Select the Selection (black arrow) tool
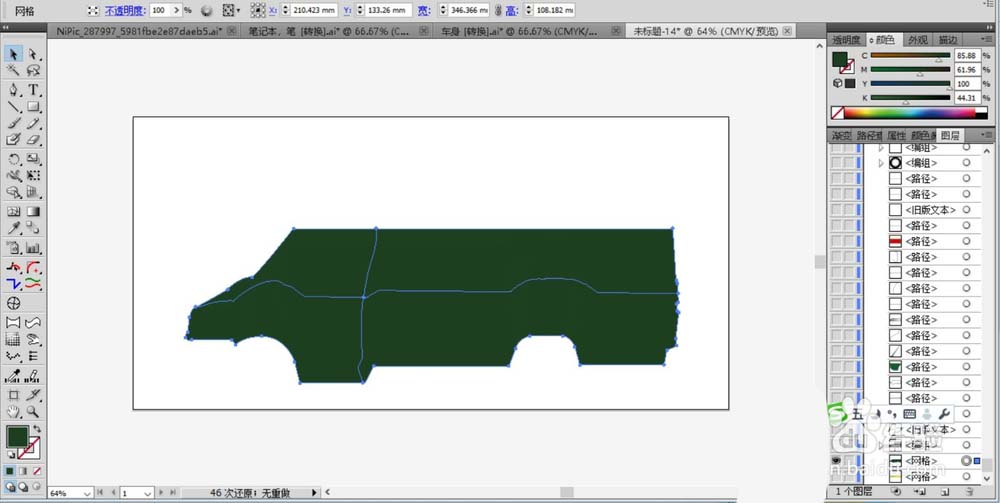Viewport: 1000px width, 503px height. (x=13, y=55)
